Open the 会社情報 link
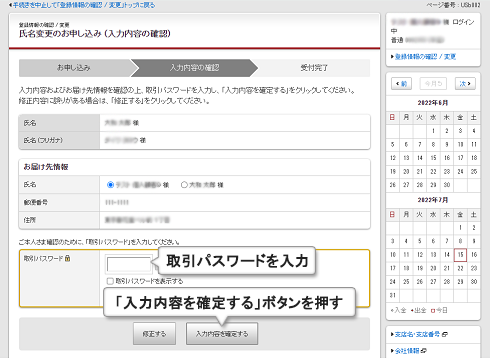Image resolution: width=490 pixels, height=360 pixels. pyautogui.click(x=407, y=351)
